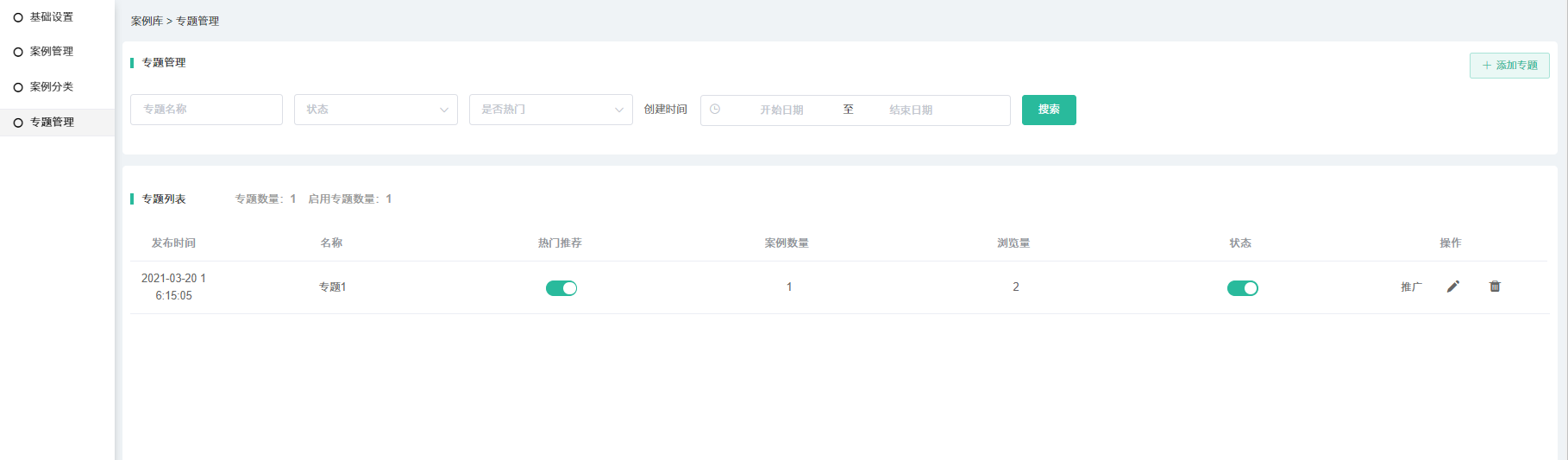This screenshot has height=460, width=1568.
Task: Click the 浏览量 column header
Action: 1013,243
